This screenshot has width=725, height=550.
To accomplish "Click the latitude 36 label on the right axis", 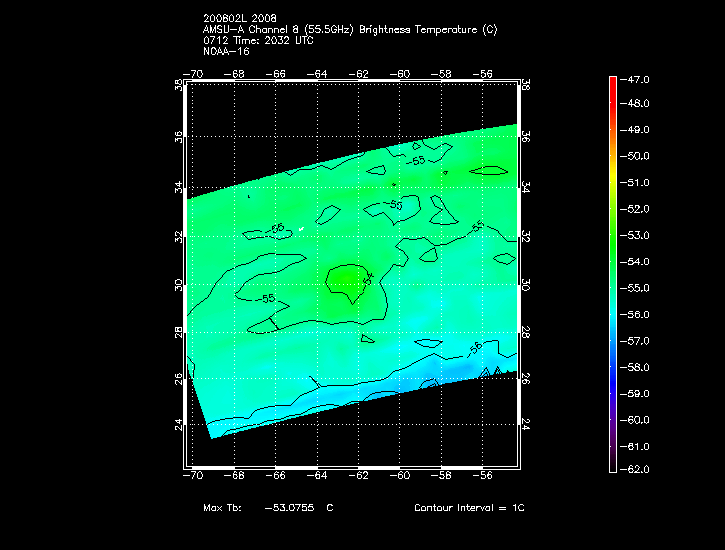I will (526, 136).
